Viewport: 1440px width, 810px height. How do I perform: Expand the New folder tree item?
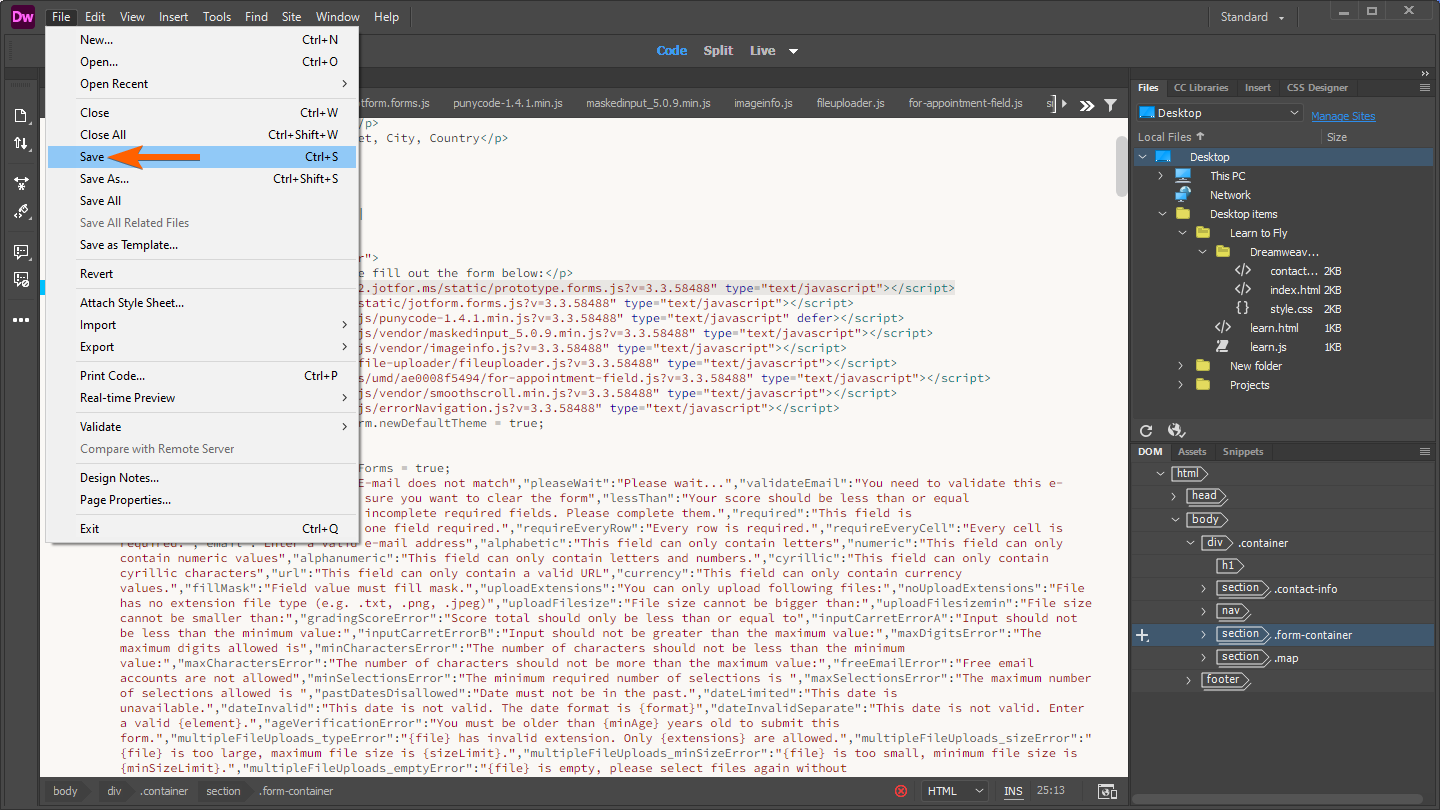[x=1181, y=366]
